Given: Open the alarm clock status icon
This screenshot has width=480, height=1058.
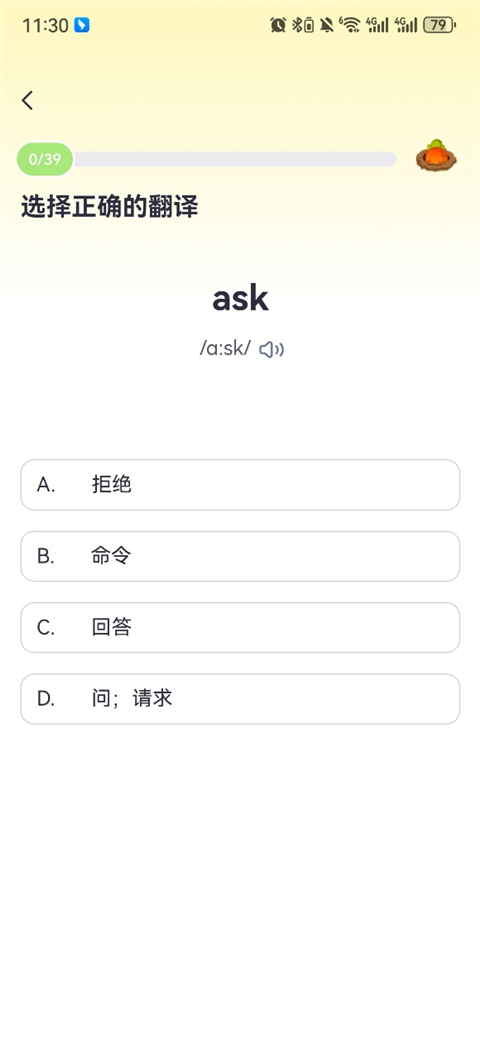Looking at the screenshot, I should point(277,26).
